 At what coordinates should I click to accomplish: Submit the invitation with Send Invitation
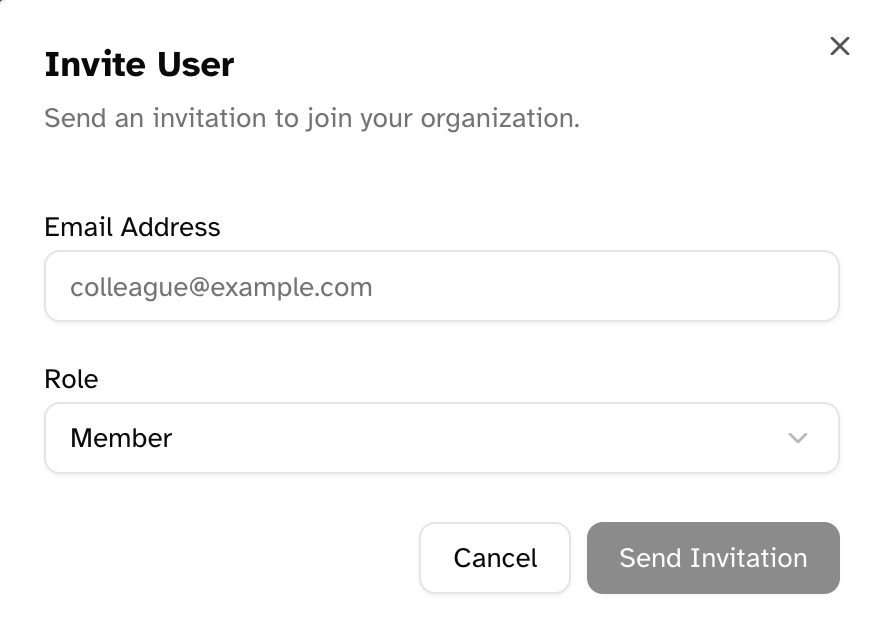pyautogui.click(x=713, y=558)
